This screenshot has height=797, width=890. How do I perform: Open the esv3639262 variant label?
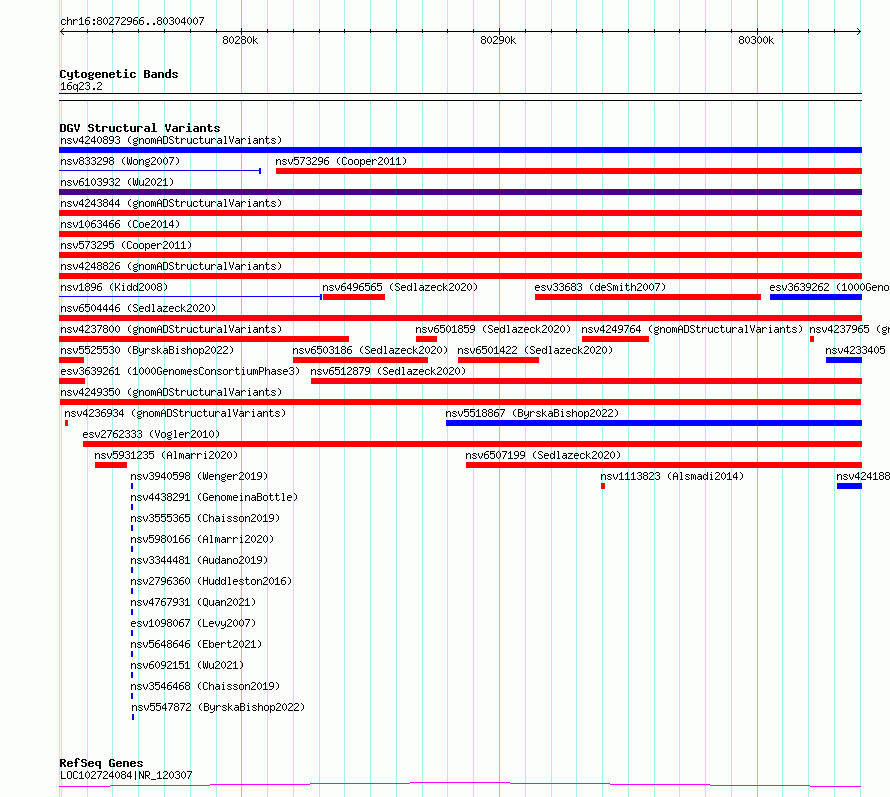click(829, 287)
